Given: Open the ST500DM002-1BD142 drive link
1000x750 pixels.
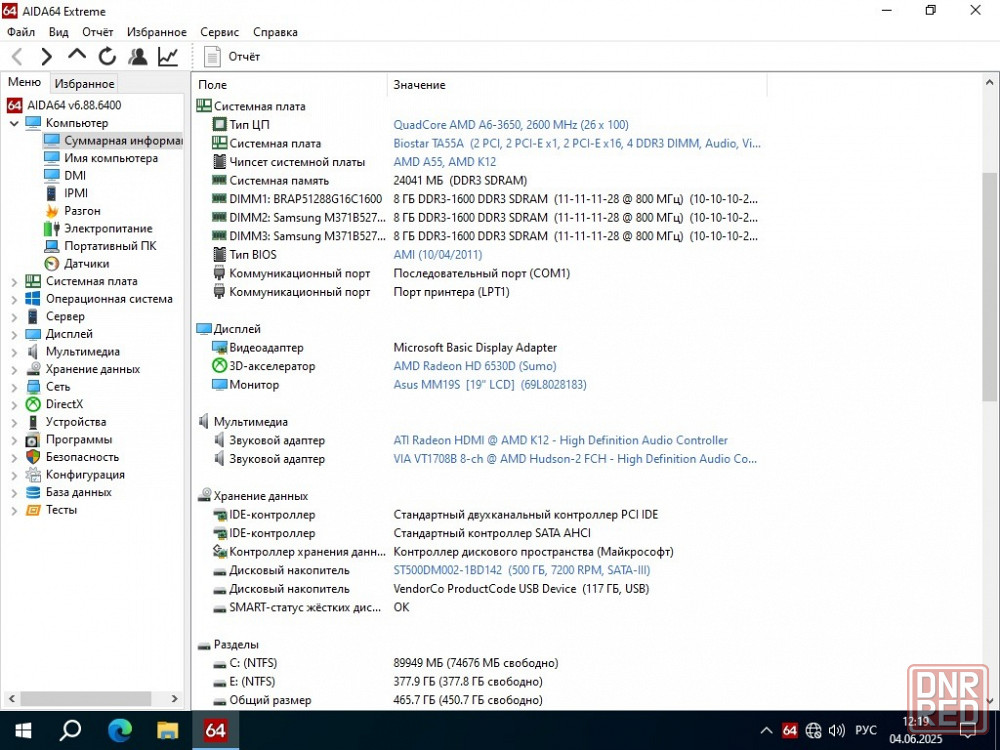Looking at the screenshot, I should (x=522, y=570).
